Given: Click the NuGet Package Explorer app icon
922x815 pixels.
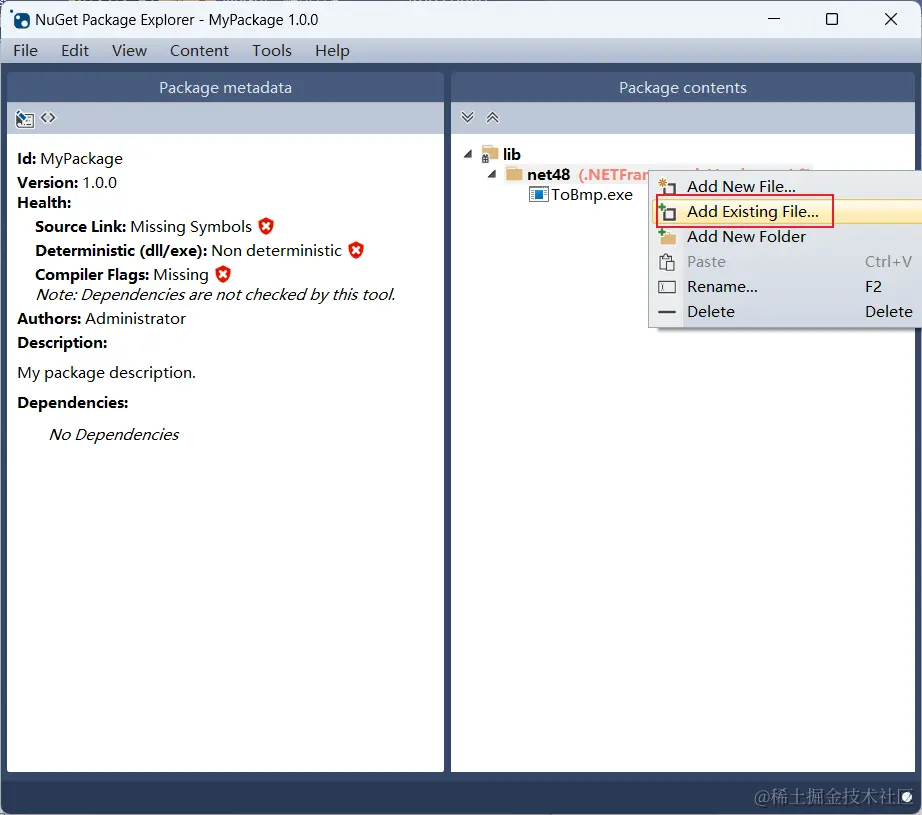Looking at the screenshot, I should [x=21, y=20].
